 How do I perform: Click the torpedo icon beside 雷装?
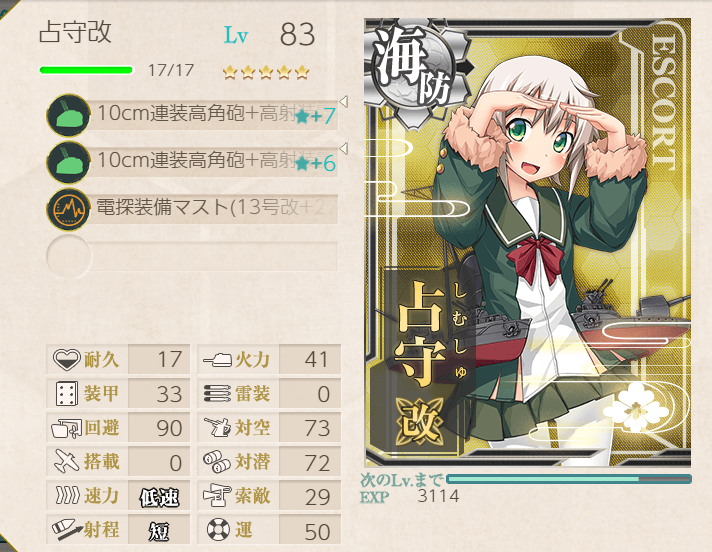pos(218,394)
